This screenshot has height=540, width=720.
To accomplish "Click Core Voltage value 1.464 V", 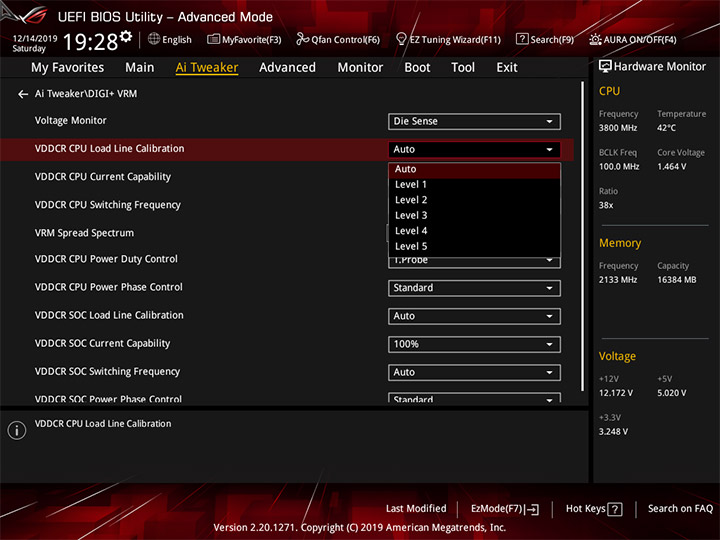I will click(x=672, y=167).
